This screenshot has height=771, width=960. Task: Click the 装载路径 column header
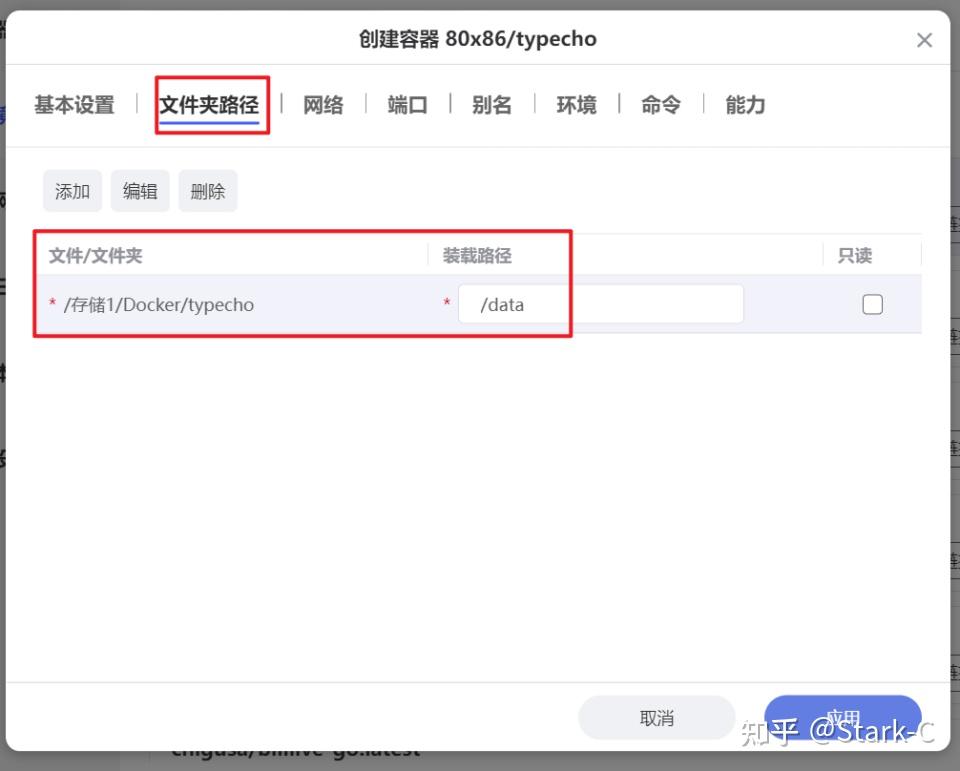point(480,255)
